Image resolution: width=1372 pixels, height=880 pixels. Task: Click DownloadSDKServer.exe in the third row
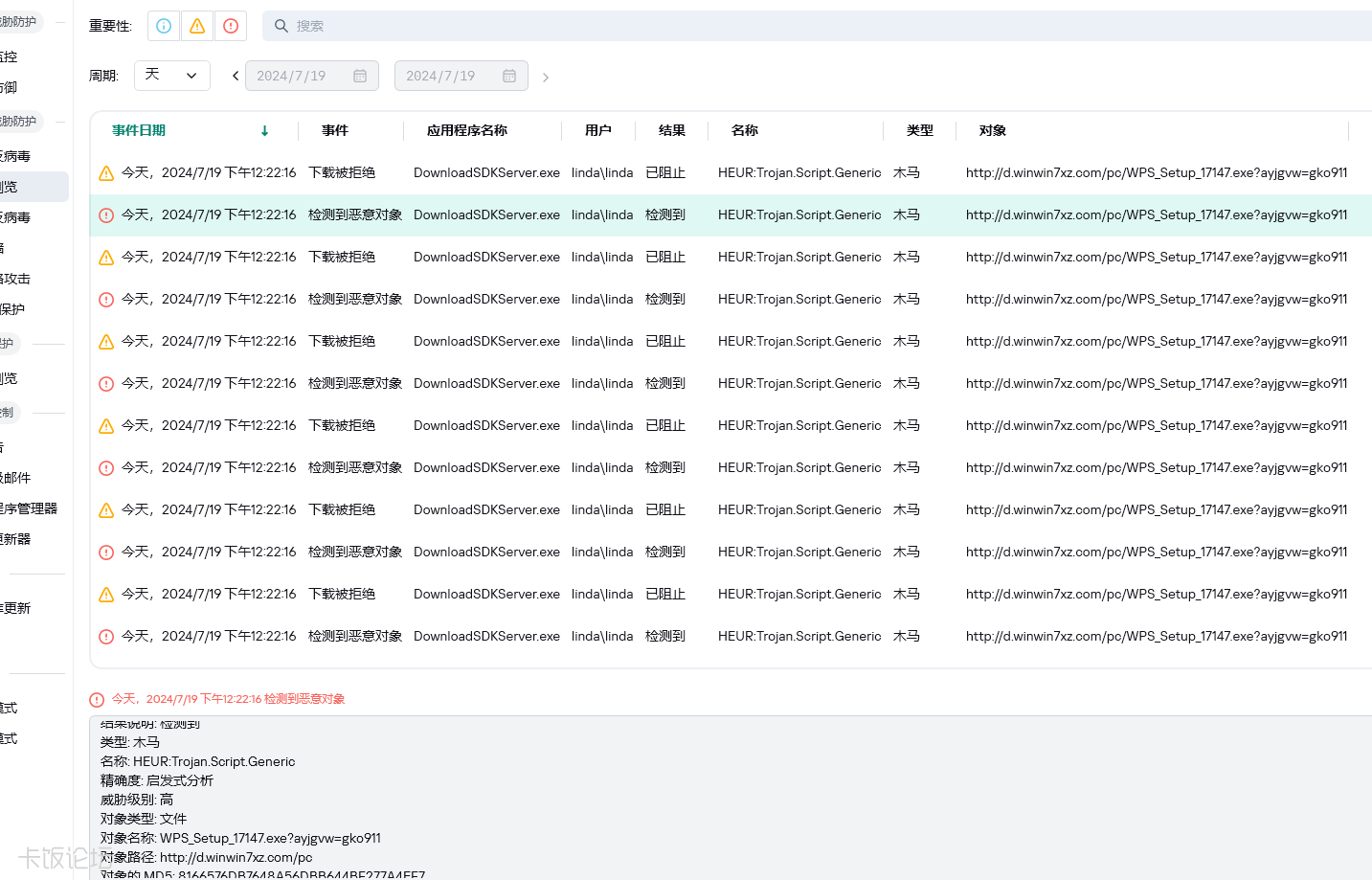pyautogui.click(x=486, y=257)
